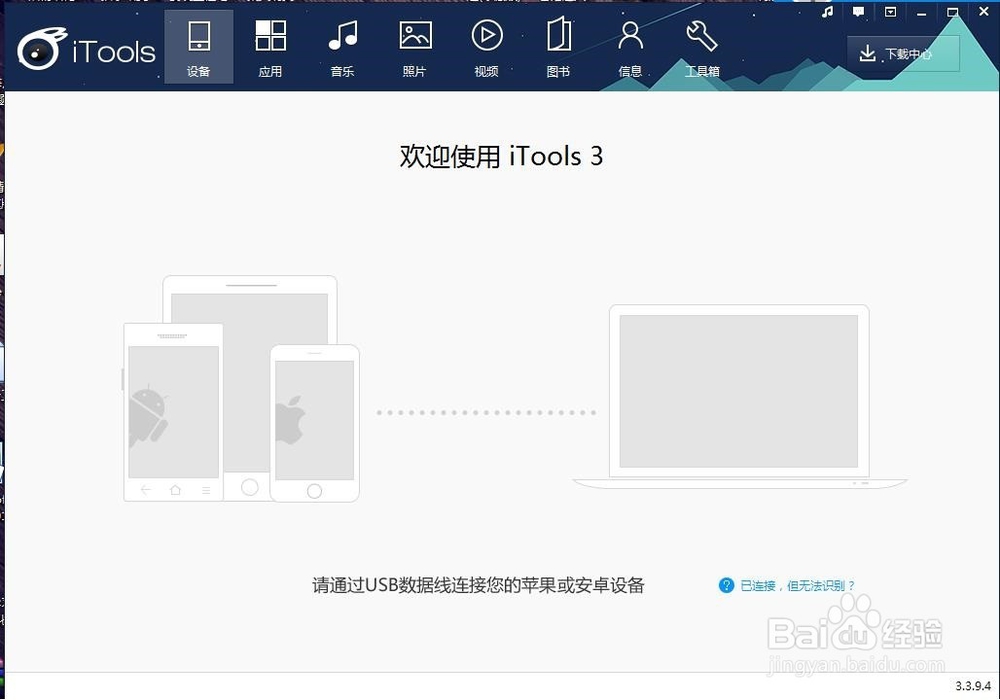Click the blue question mark help icon
Screen dimensions: 1000x700
pyautogui.click(x=724, y=584)
